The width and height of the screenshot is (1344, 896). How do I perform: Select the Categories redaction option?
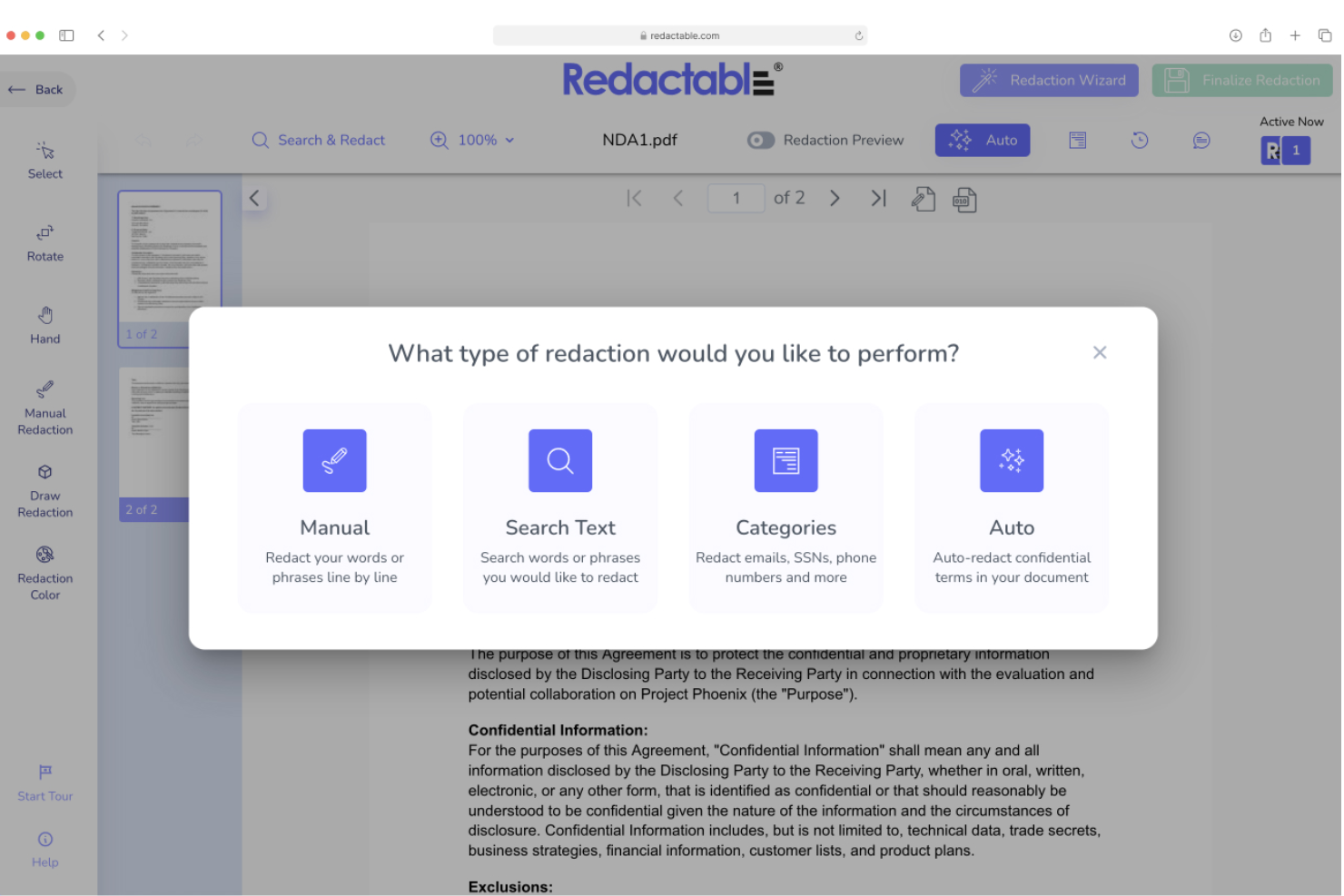[x=786, y=508]
